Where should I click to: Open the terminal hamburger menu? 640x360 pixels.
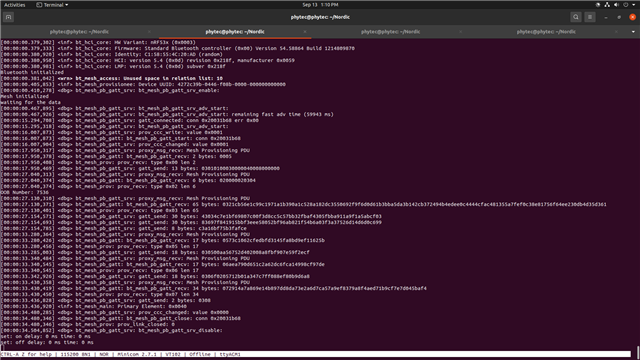pyautogui.click(x=590, y=17)
